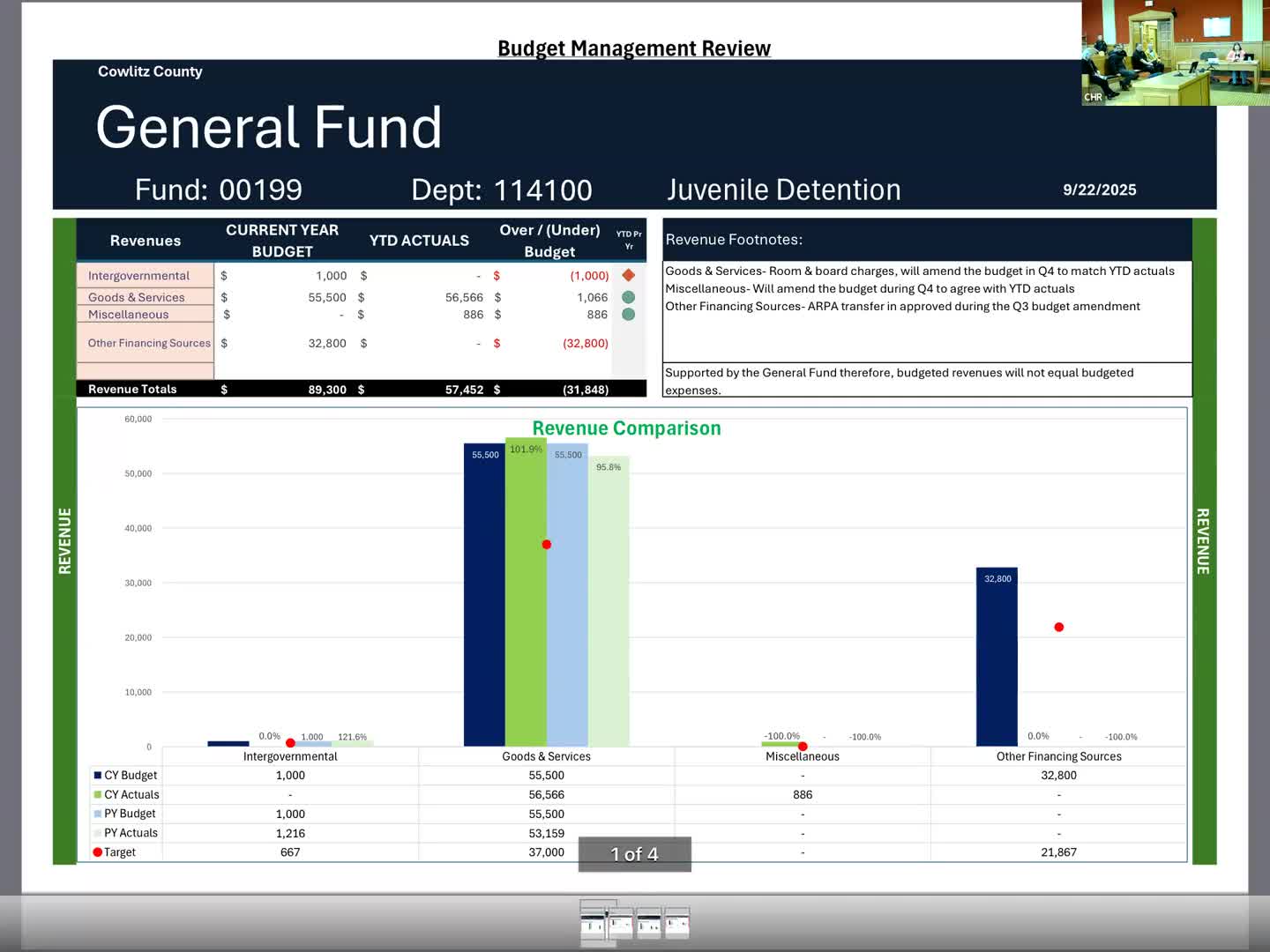Click the 'Budget Management Review' title
This screenshot has width=1270, height=952.
[x=634, y=48]
